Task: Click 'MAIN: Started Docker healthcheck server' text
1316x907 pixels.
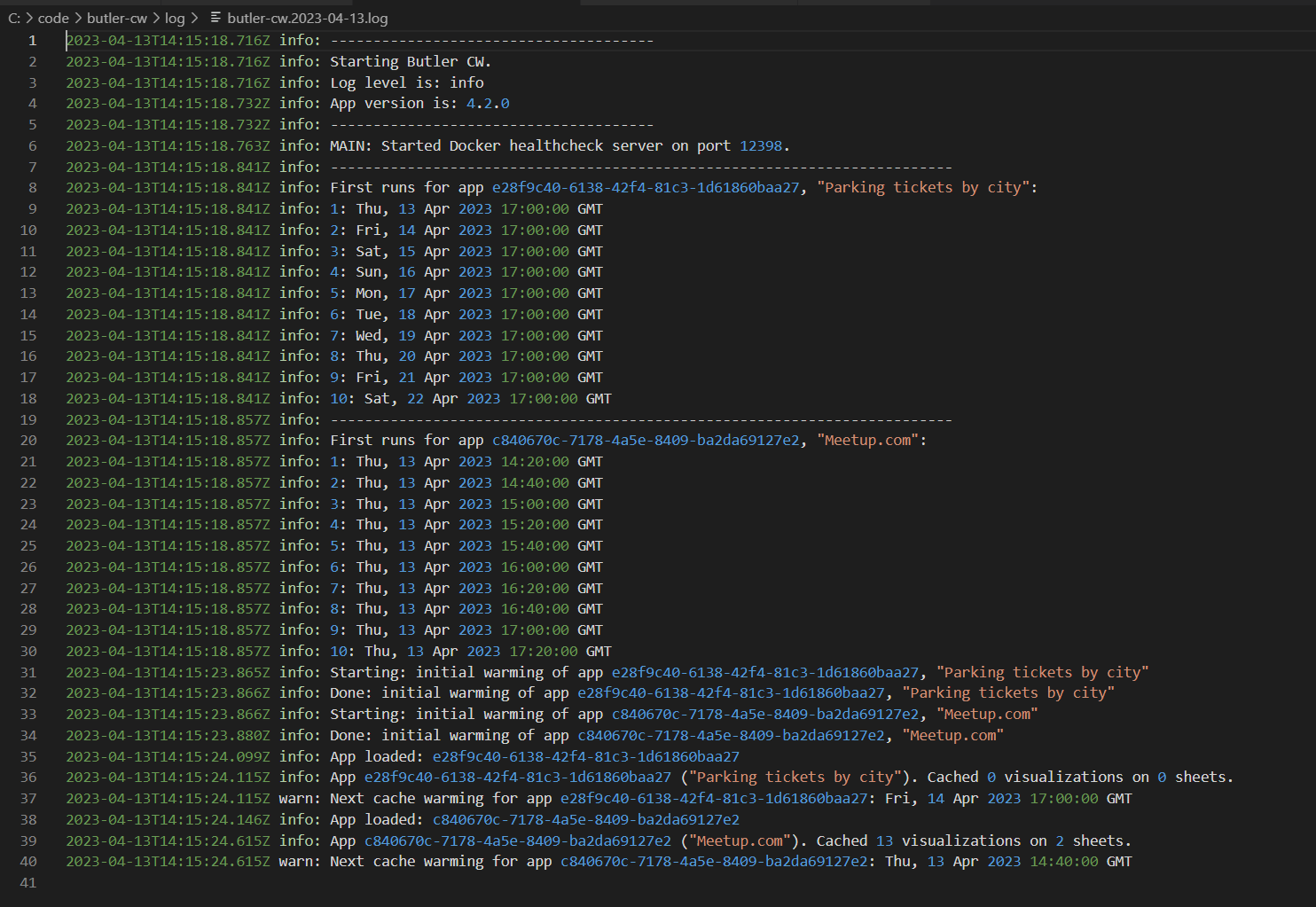Action: 496,145
